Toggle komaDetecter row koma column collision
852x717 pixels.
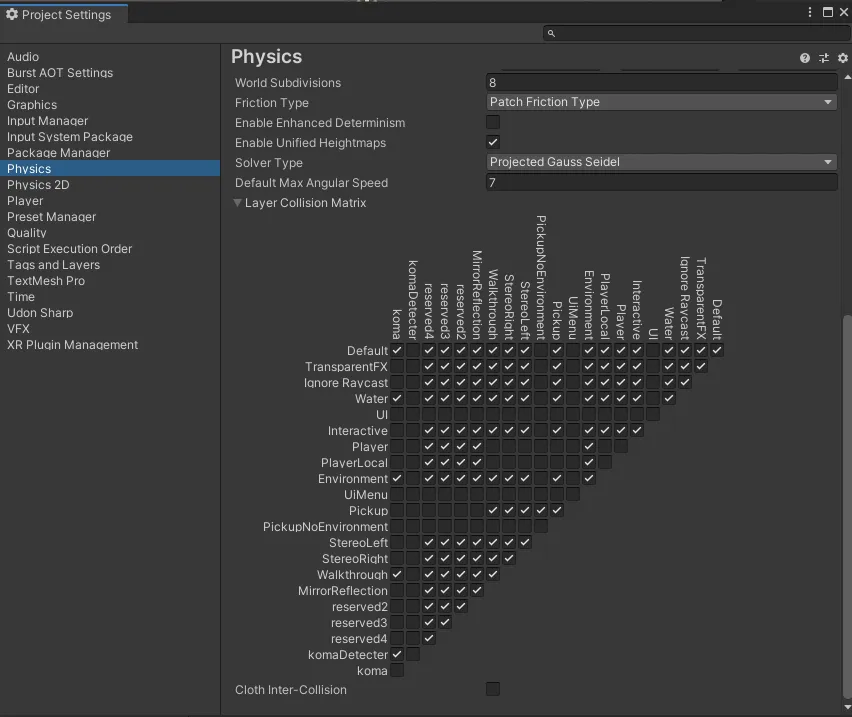click(x=397, y=655)
